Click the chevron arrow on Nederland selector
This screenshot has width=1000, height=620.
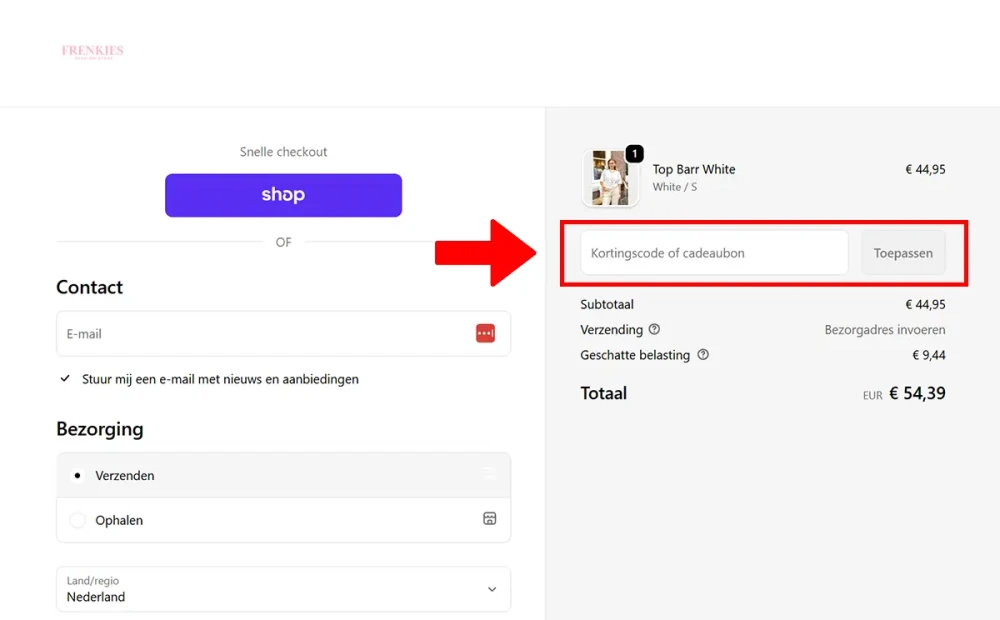pos(491,589)
